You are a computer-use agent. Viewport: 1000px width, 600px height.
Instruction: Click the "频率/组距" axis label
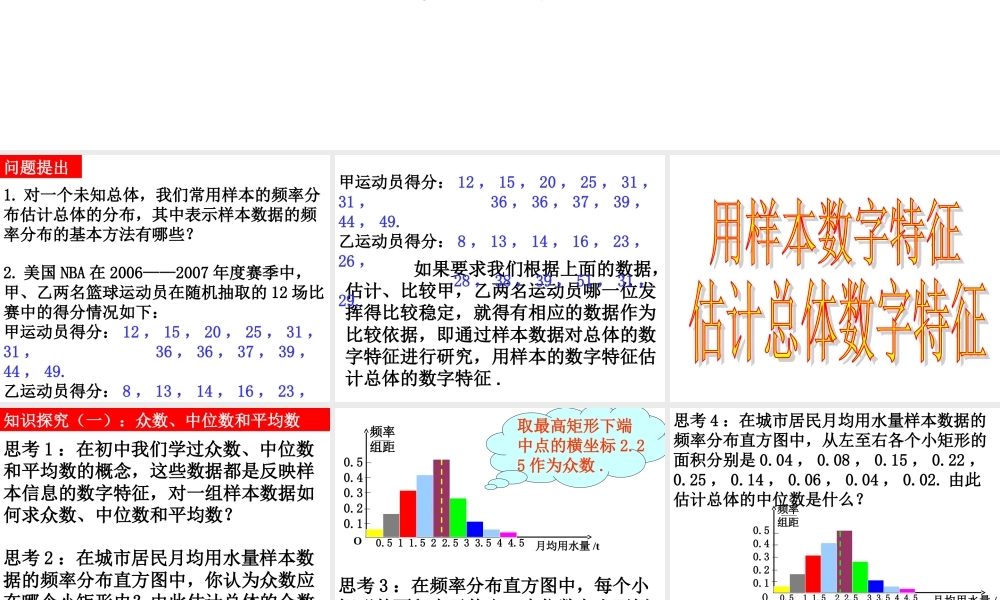click(x=383, y=436)
